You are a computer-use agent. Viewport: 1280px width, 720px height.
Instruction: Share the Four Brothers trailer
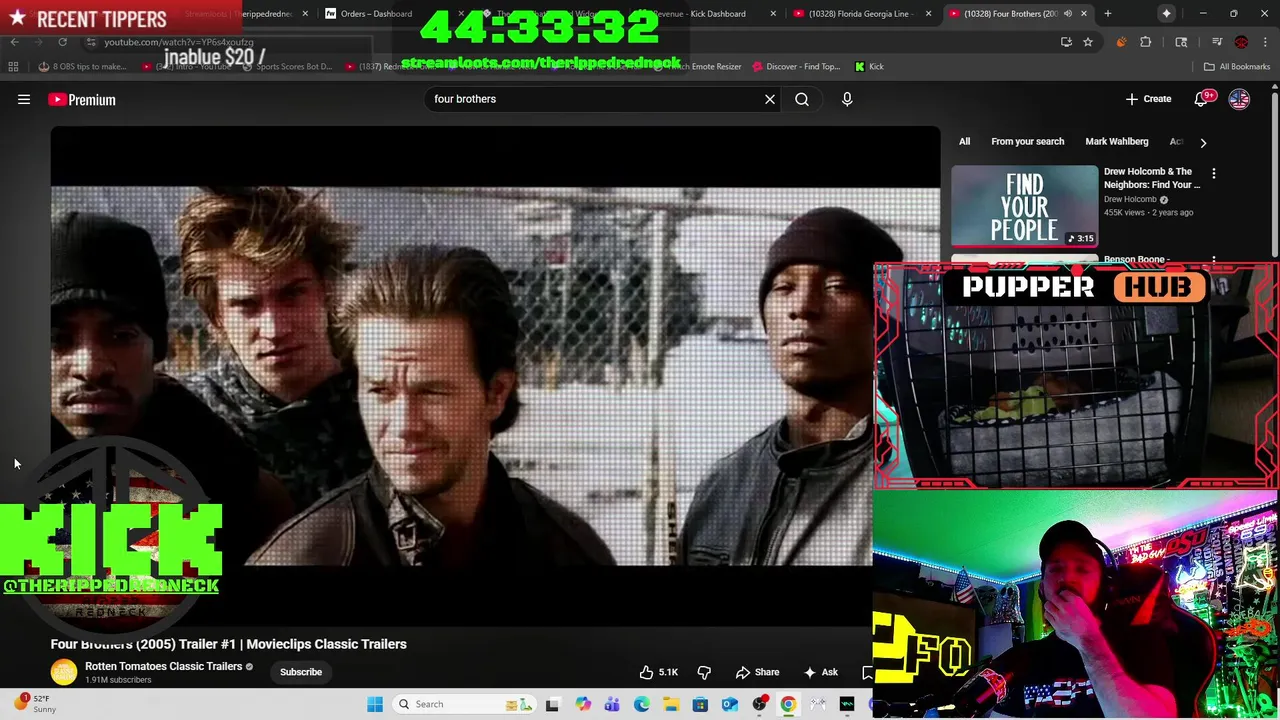pos(757,672)
